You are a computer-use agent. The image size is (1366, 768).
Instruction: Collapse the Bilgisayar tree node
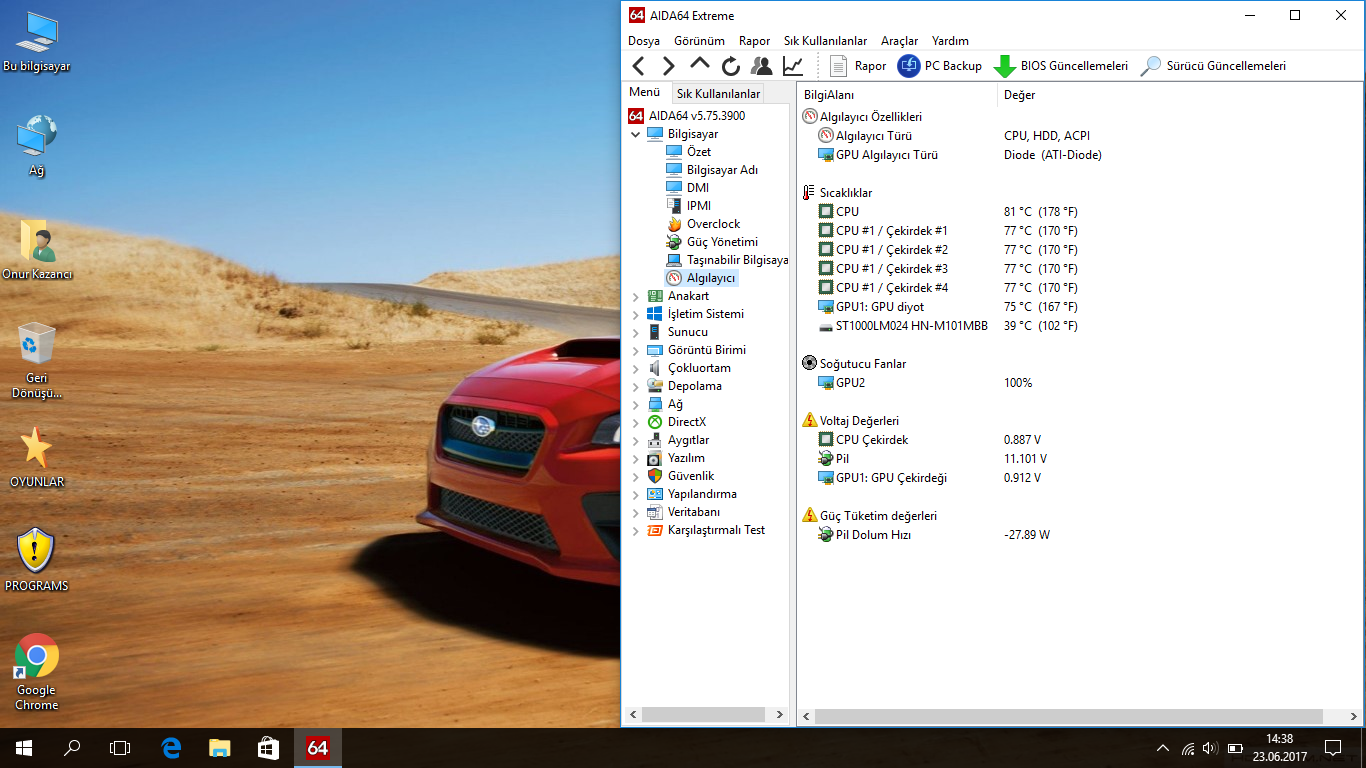pos(636,134)
